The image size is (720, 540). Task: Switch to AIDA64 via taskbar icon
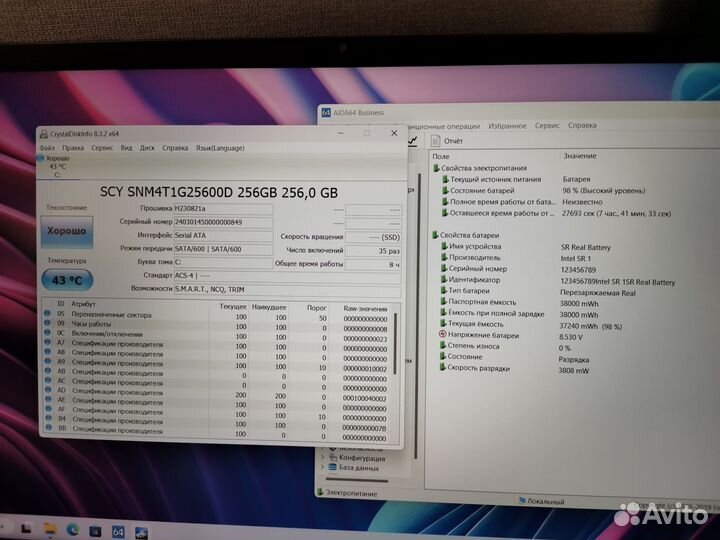[x=118, y=532]
